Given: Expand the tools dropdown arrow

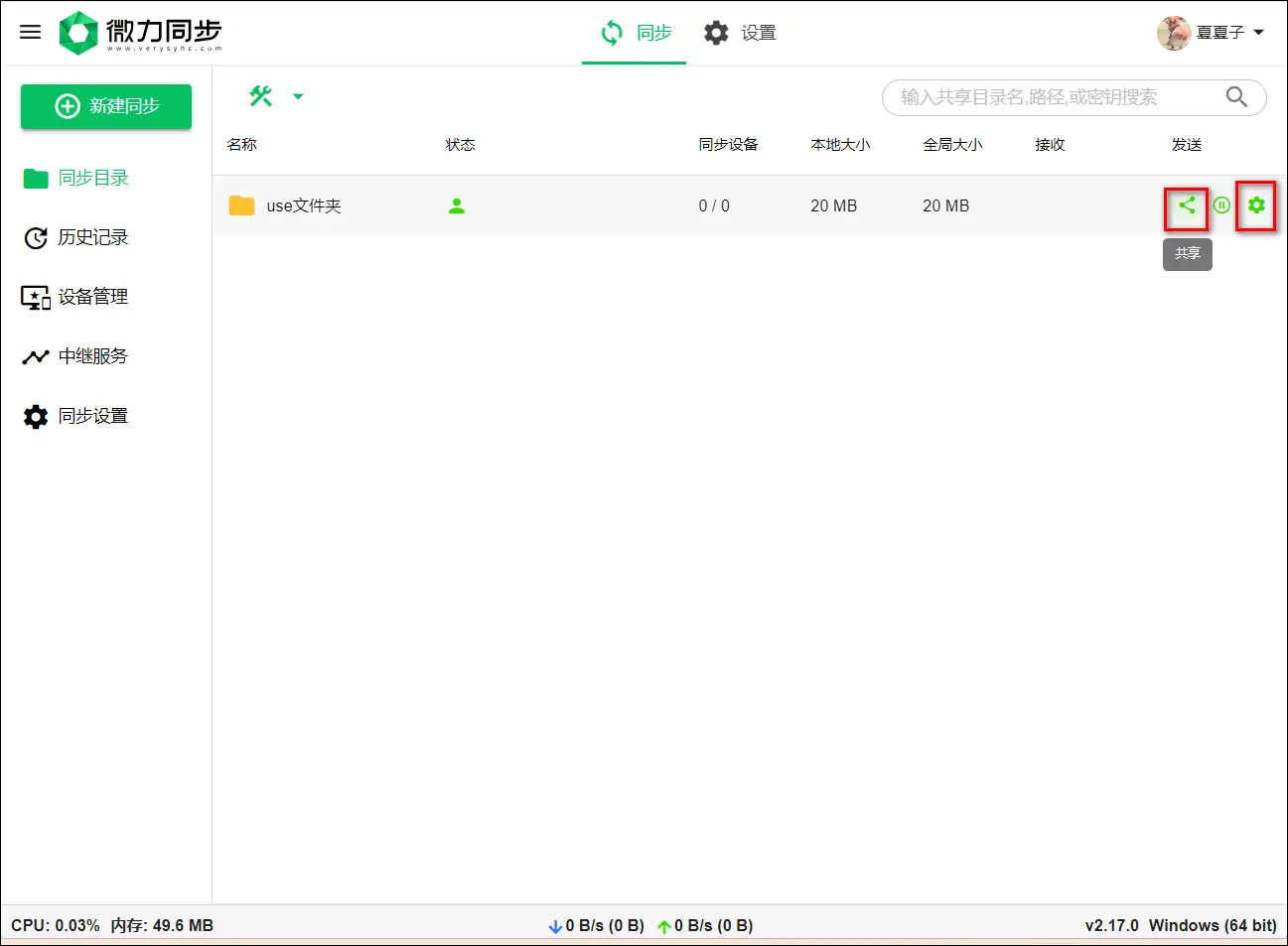Looking at the screenshot, I should 298,97.
